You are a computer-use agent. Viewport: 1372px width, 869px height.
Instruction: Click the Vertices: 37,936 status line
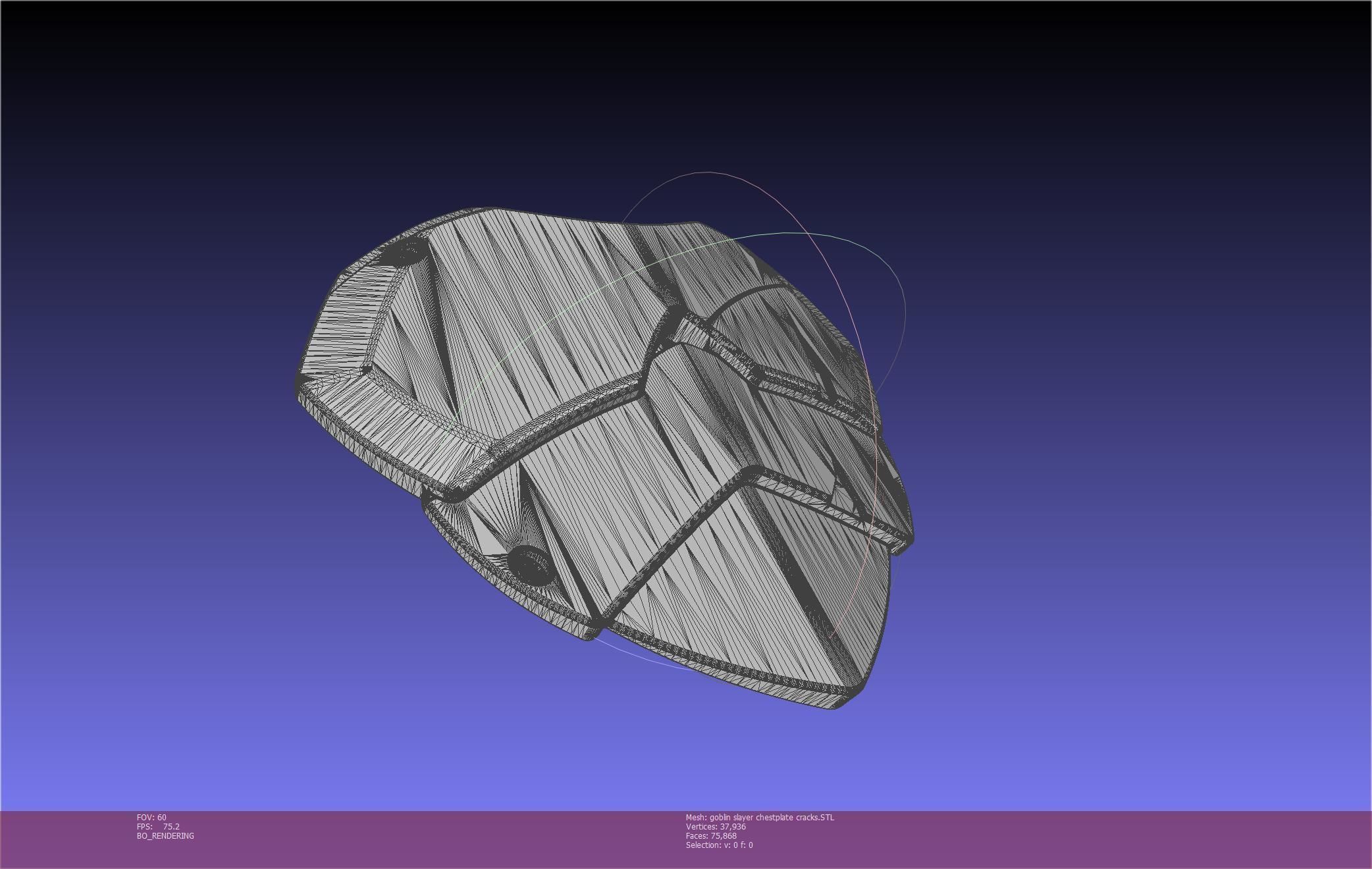click(x=716, y=826)
